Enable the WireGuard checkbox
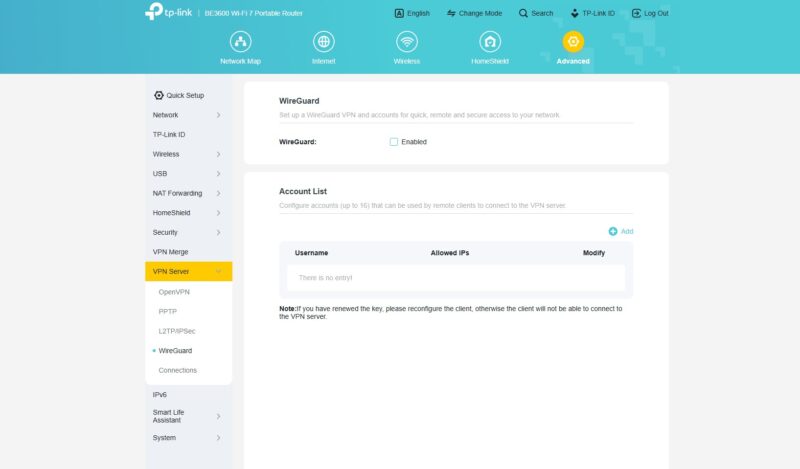The height and width of the screenshot is (469, 800). pyautogui.click(x=393, y=142)
